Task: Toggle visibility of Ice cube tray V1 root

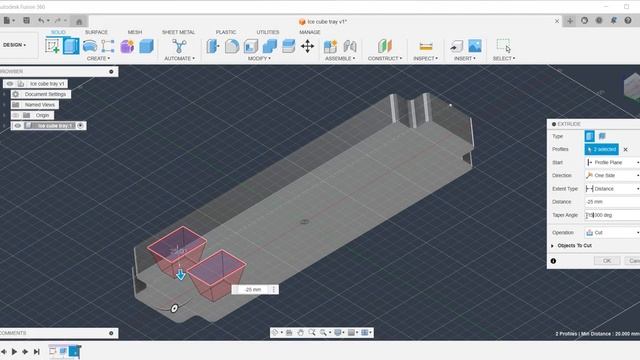Action: 10,84
